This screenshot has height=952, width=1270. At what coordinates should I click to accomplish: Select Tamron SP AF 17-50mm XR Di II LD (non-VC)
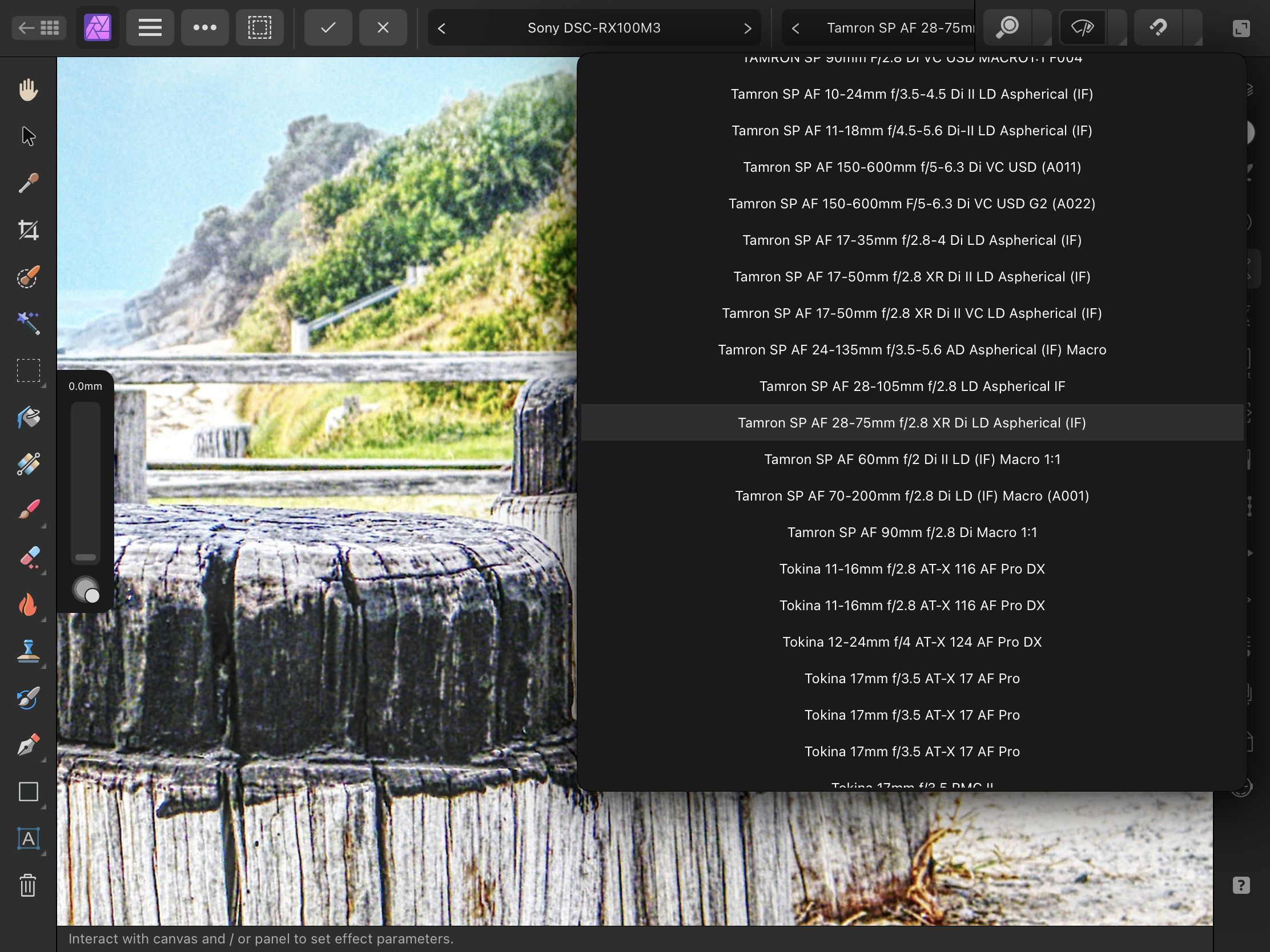(912, 277)
